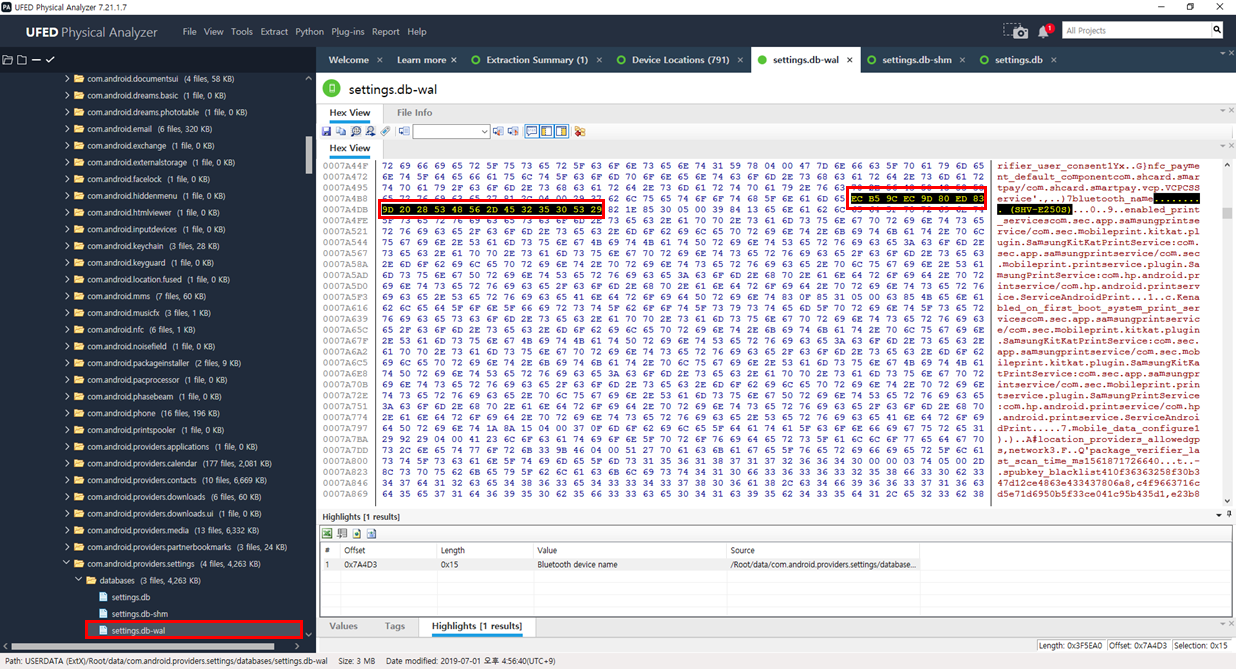
Task: Click the screenshot camera icon in title bar
Action: pyautogui.click(x=1016, y=31)
